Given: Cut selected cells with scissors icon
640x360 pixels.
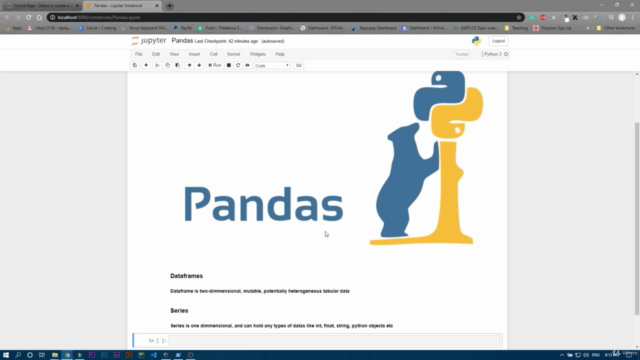Looking at the screenshot, I should pos(157,65).
